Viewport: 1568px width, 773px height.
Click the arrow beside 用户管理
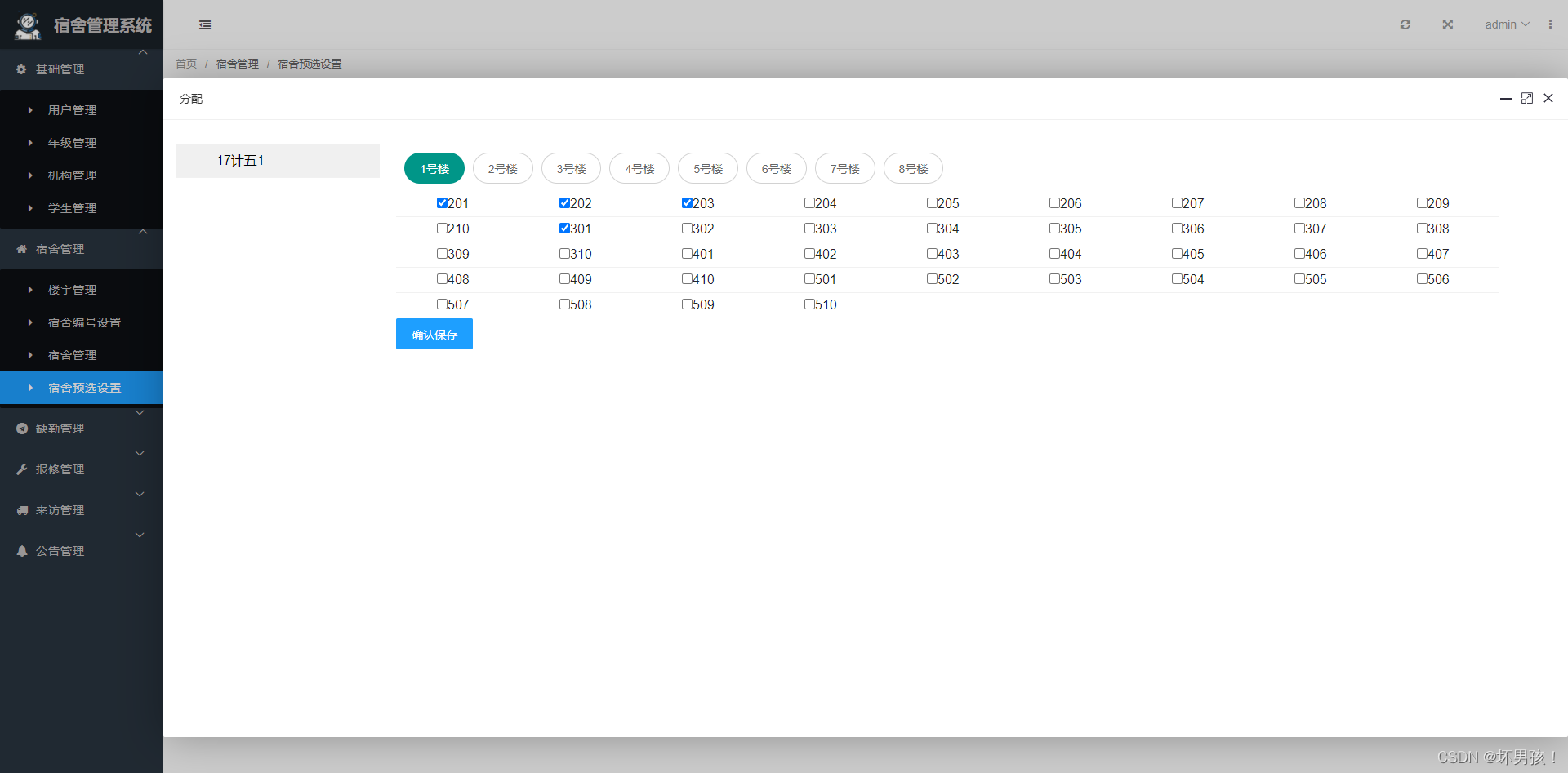30,110
